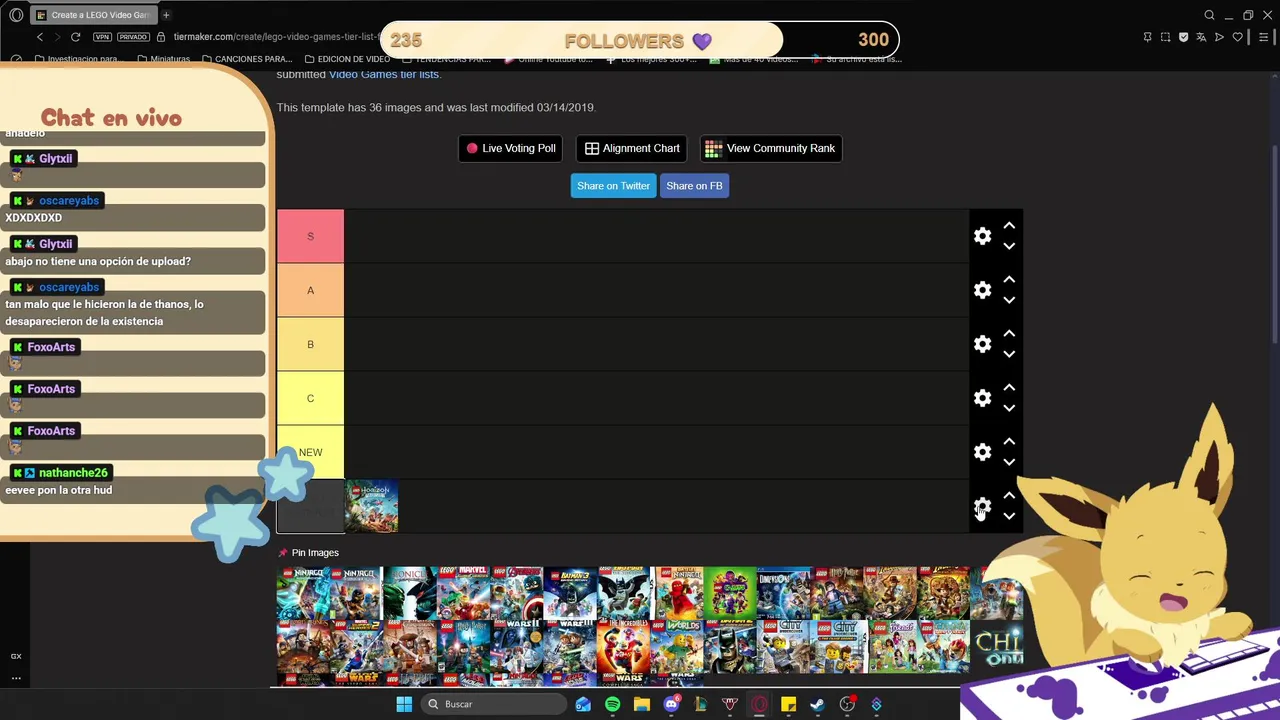Viewport: 1280px width, 720px height.
Task: View Community Rank
Action: pyautogui.click(x=770, y=148)
